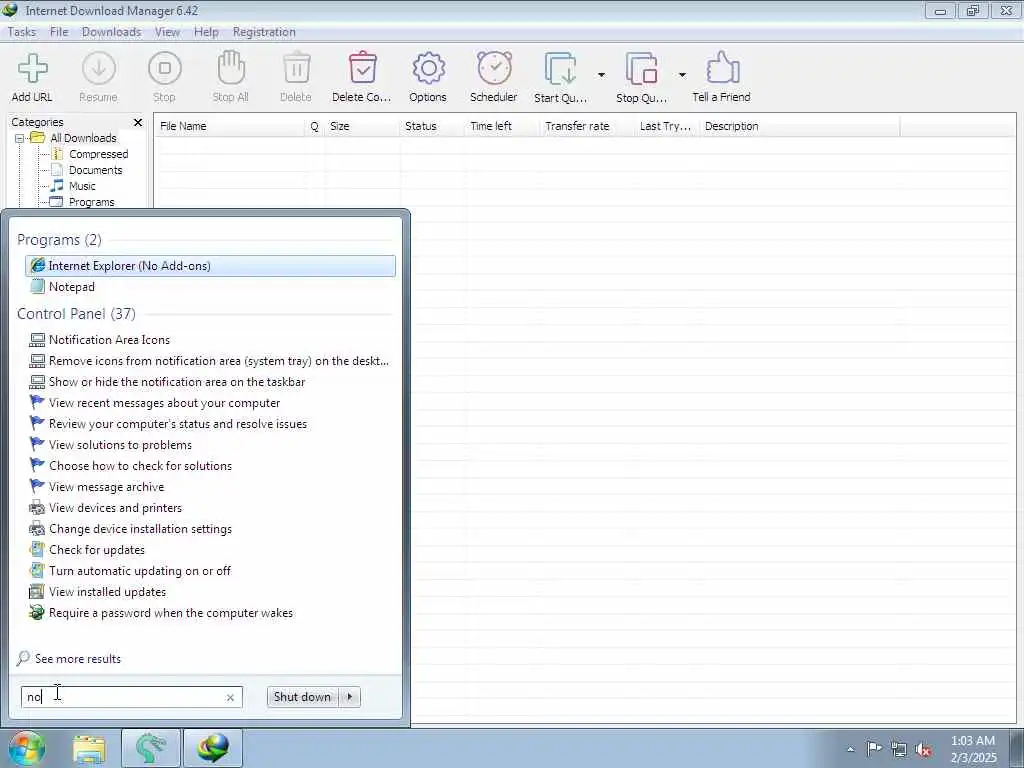Open the File menu
This screenshot has width=1024, height=768.
point(59,32)
